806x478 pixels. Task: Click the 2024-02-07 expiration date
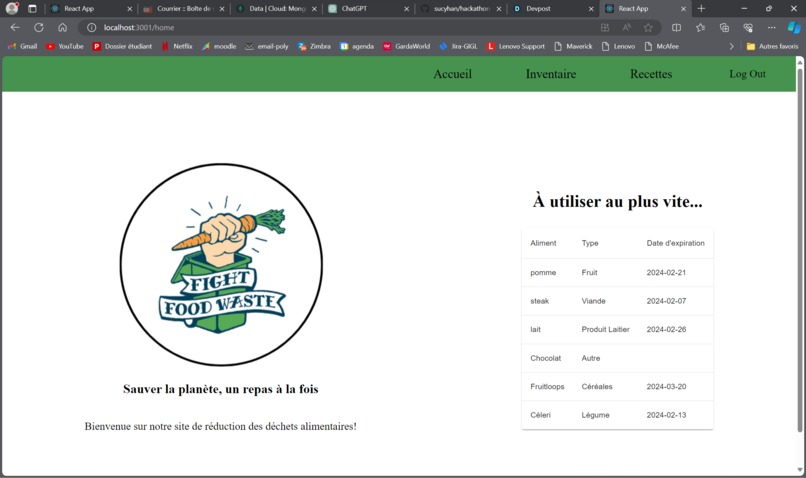click(x=666, y=301)
